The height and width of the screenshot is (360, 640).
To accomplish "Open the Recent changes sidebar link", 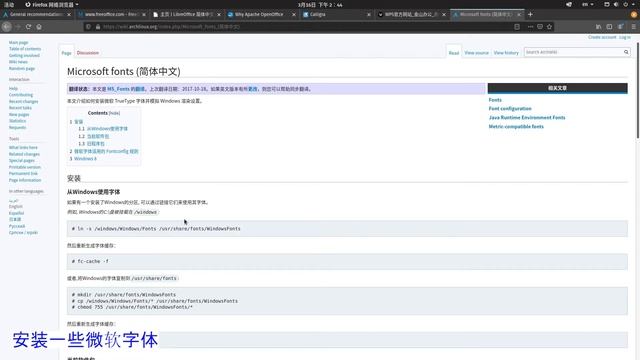I will click(x=23, y=101).
